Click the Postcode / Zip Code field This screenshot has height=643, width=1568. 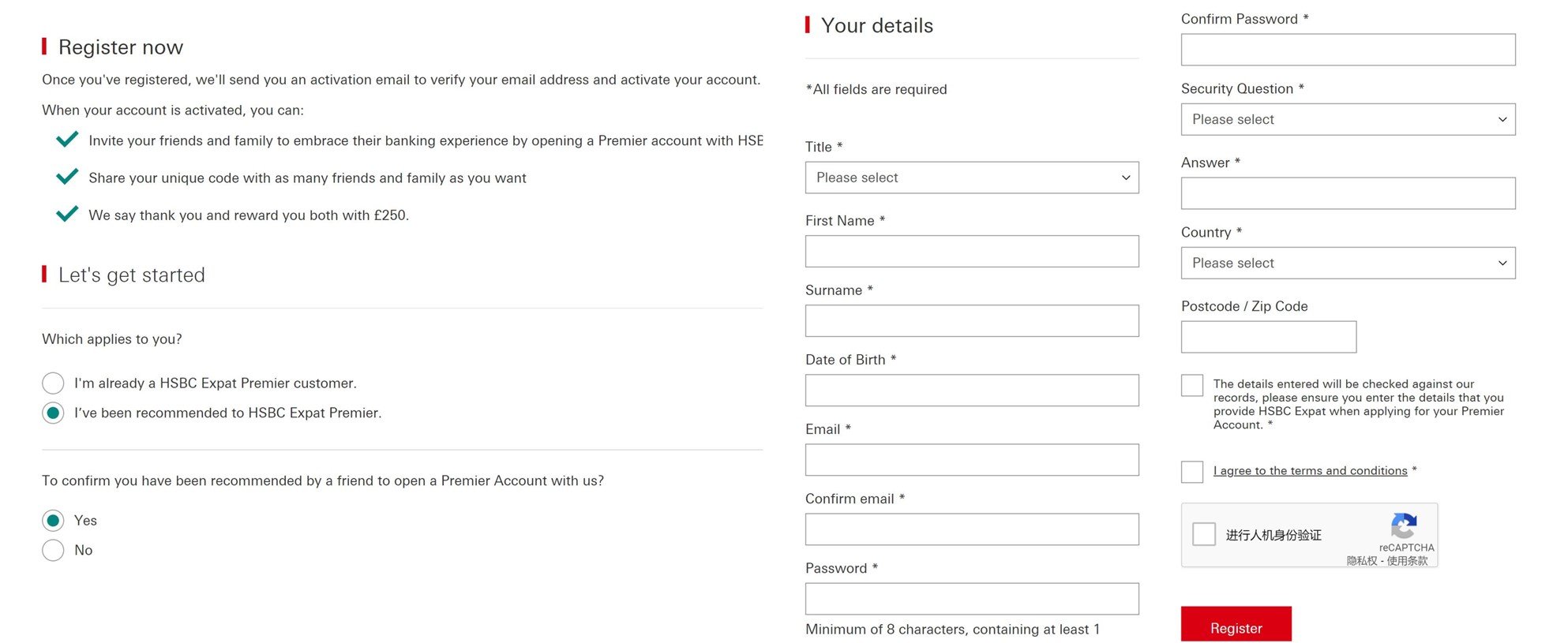(1269, 337)
